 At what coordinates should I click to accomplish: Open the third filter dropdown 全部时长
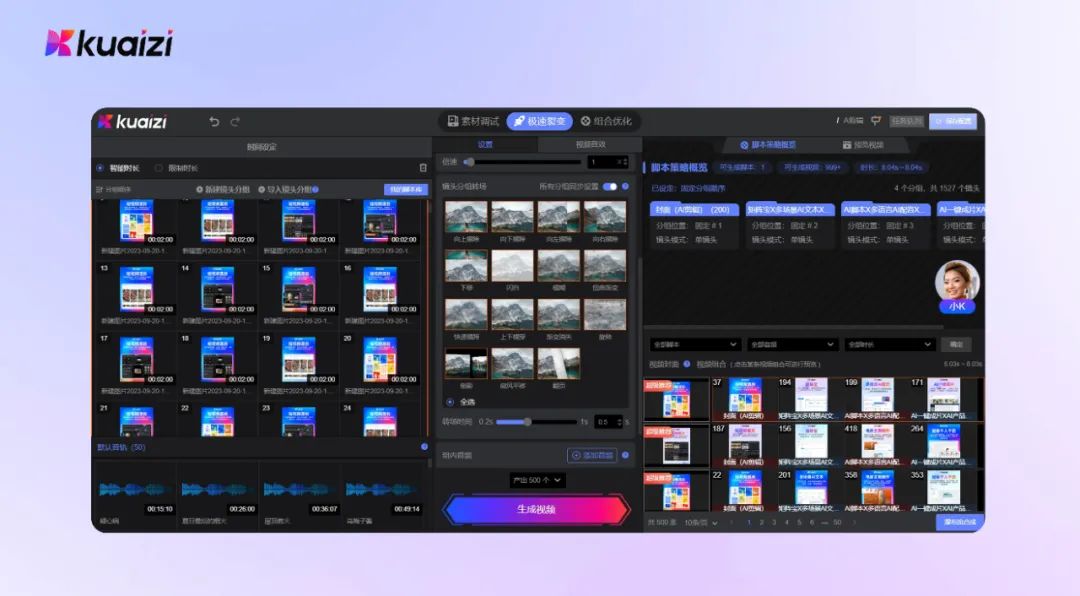coord(889,344)
